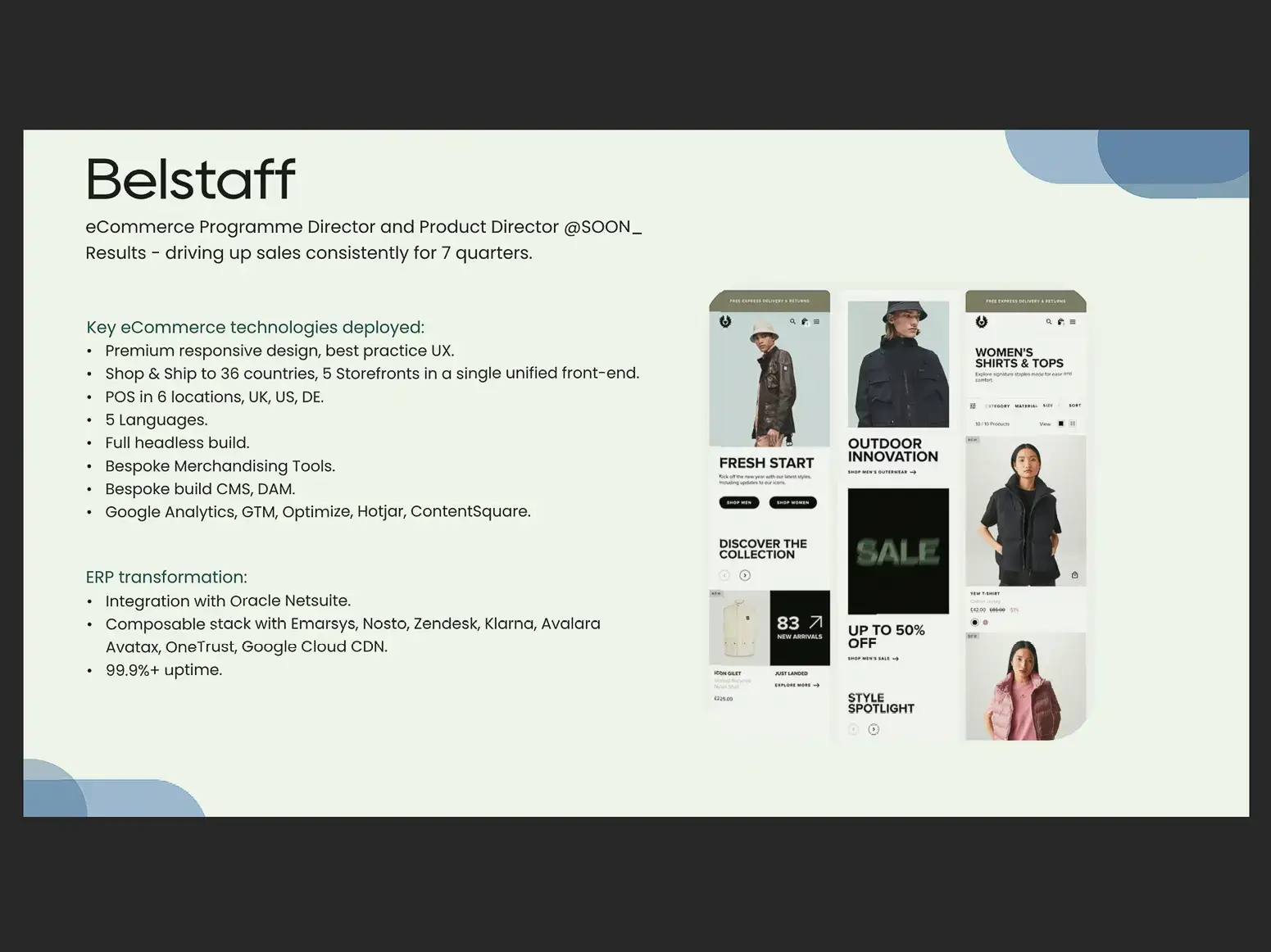
Task: Open the hamburger menu on Fresh Start screen
Action: tap(816, 322)
